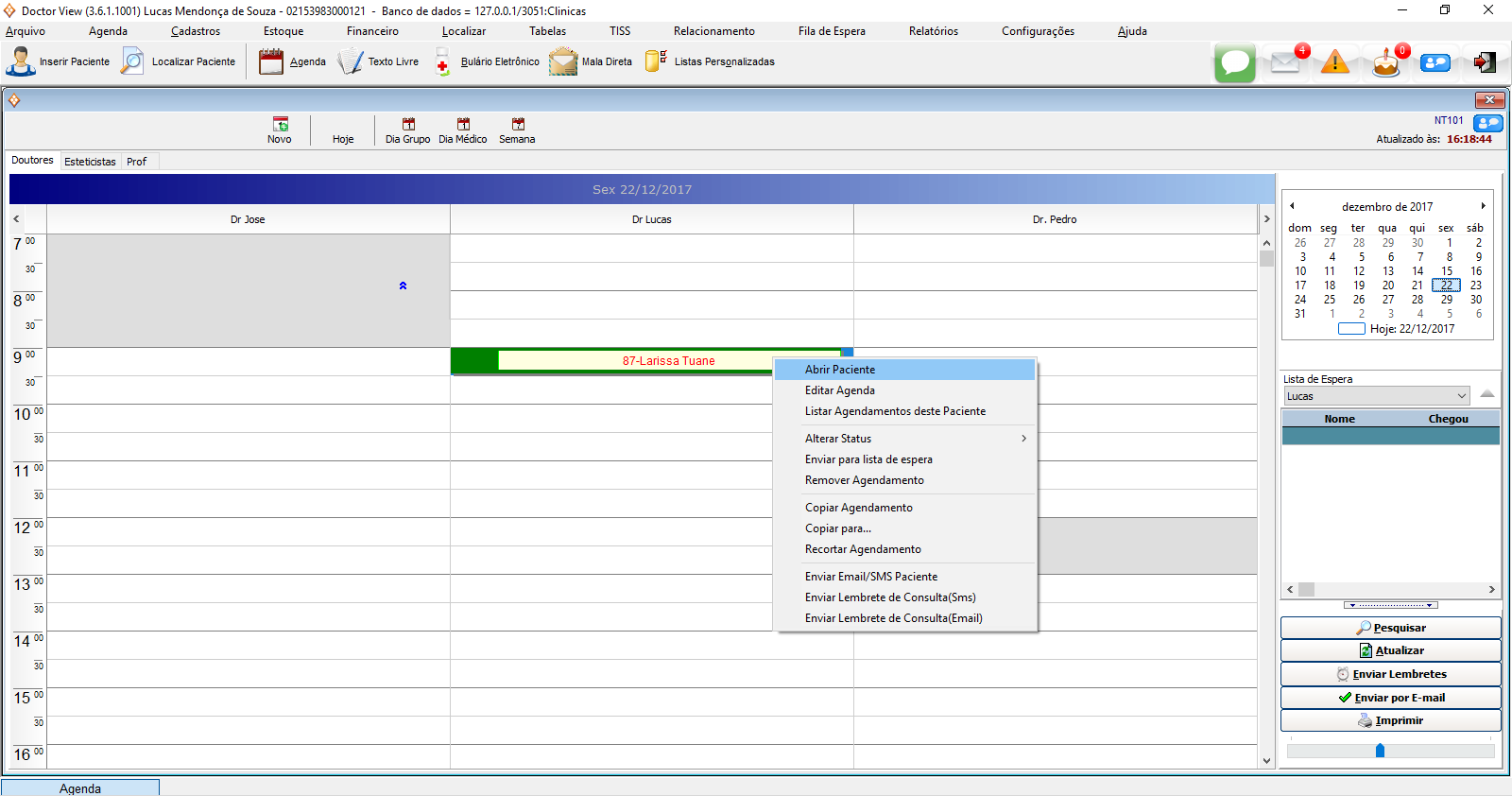
Task: Switch to Semana view
Action: (517, 130)
